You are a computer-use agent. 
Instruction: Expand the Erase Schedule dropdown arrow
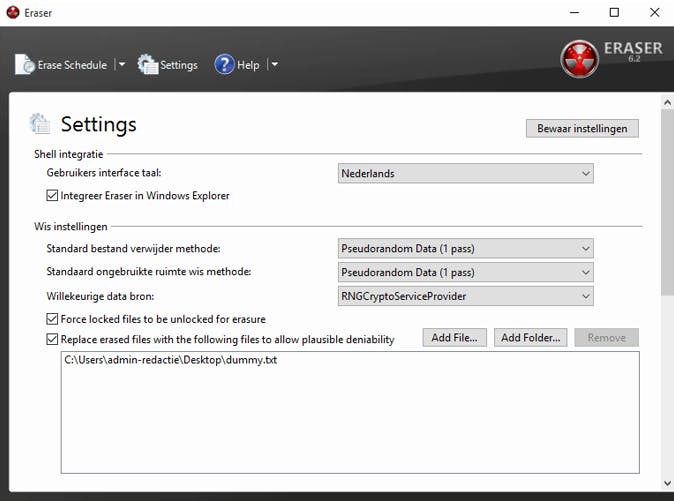point(122,65)
